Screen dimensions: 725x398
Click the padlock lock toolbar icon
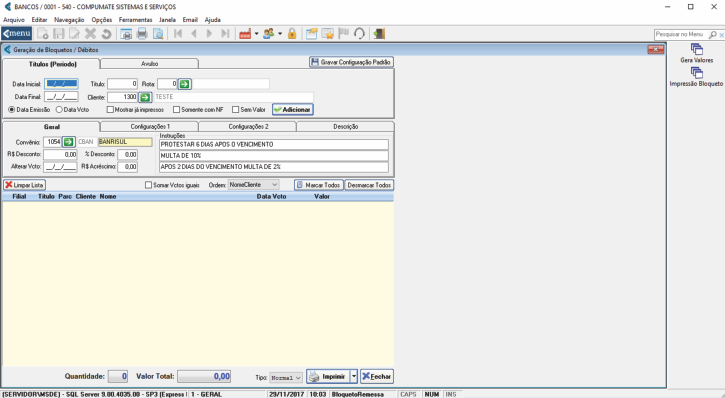[292, 33]
